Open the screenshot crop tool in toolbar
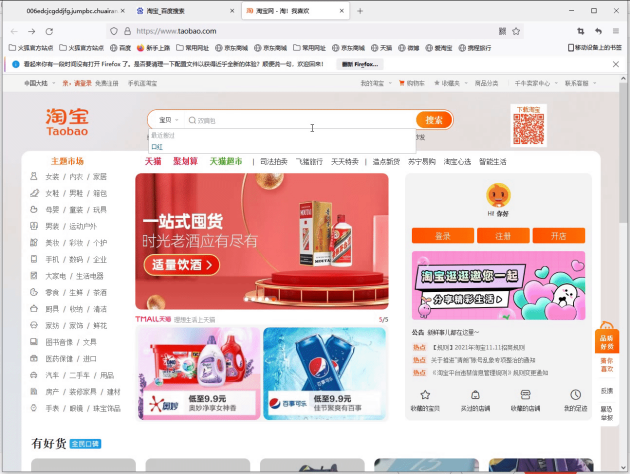630x475 pixels. coord(581,31)
